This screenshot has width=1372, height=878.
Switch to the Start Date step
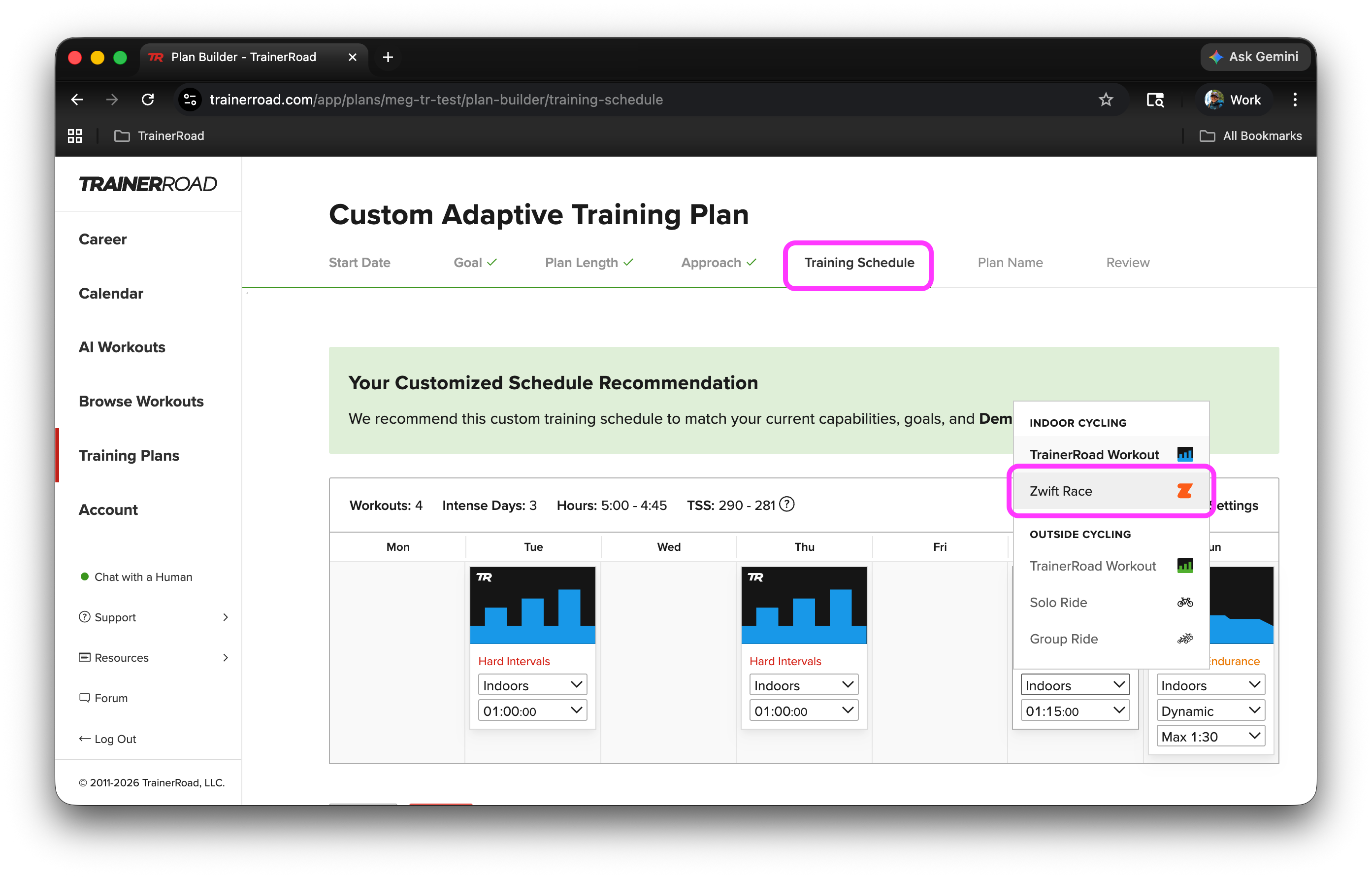click(359, 263)
